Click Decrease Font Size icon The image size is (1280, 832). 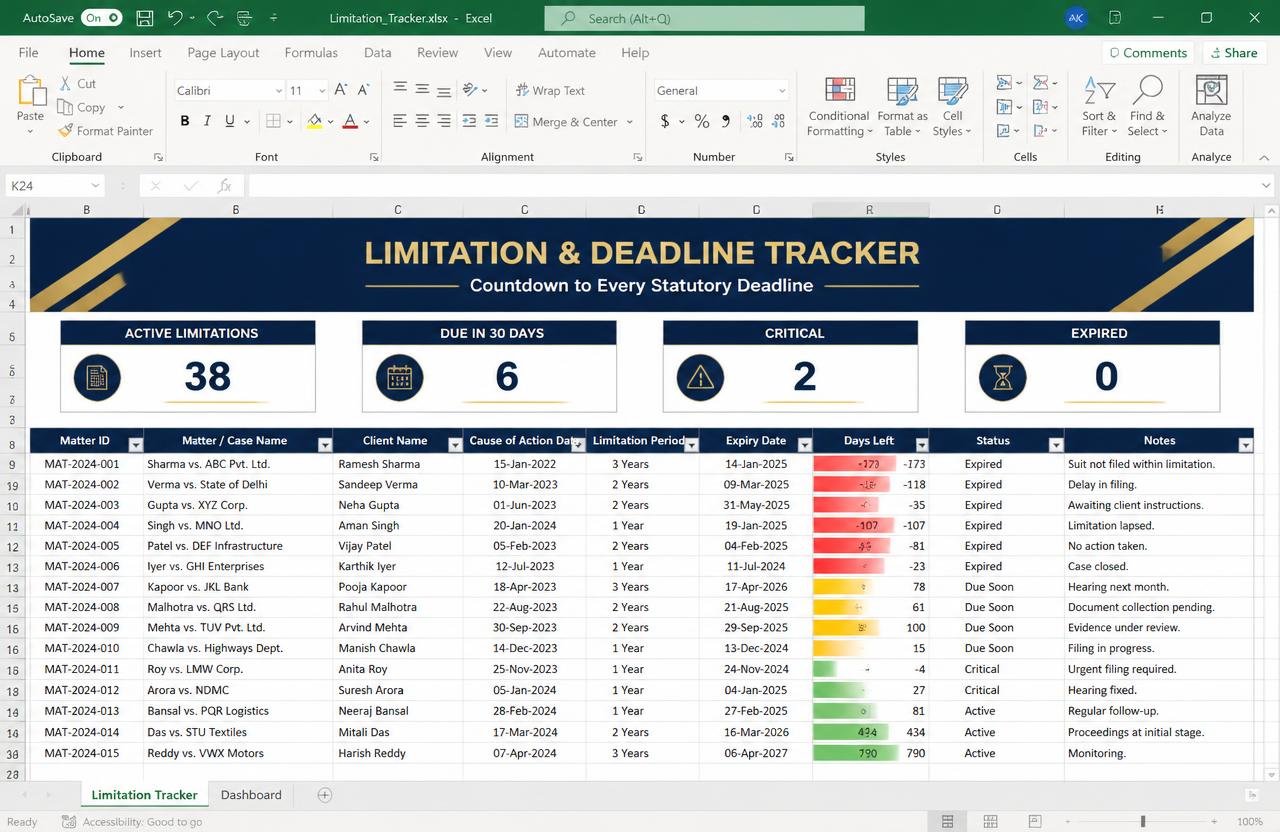[x=364, y=90]
